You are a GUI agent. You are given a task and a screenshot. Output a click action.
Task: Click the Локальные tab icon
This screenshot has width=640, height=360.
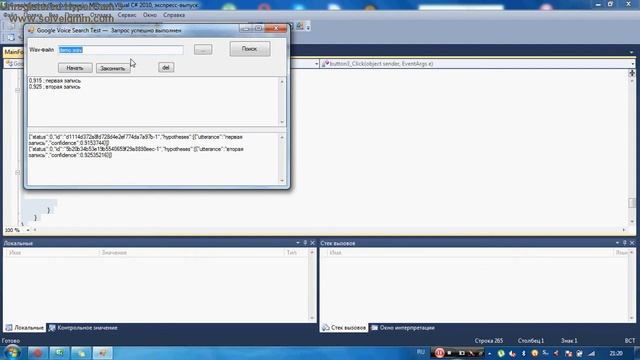click(x=9, y=328)
